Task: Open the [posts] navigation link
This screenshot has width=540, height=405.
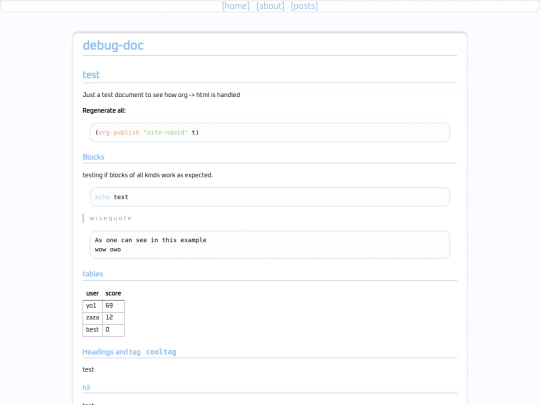Action: [304, 6]
